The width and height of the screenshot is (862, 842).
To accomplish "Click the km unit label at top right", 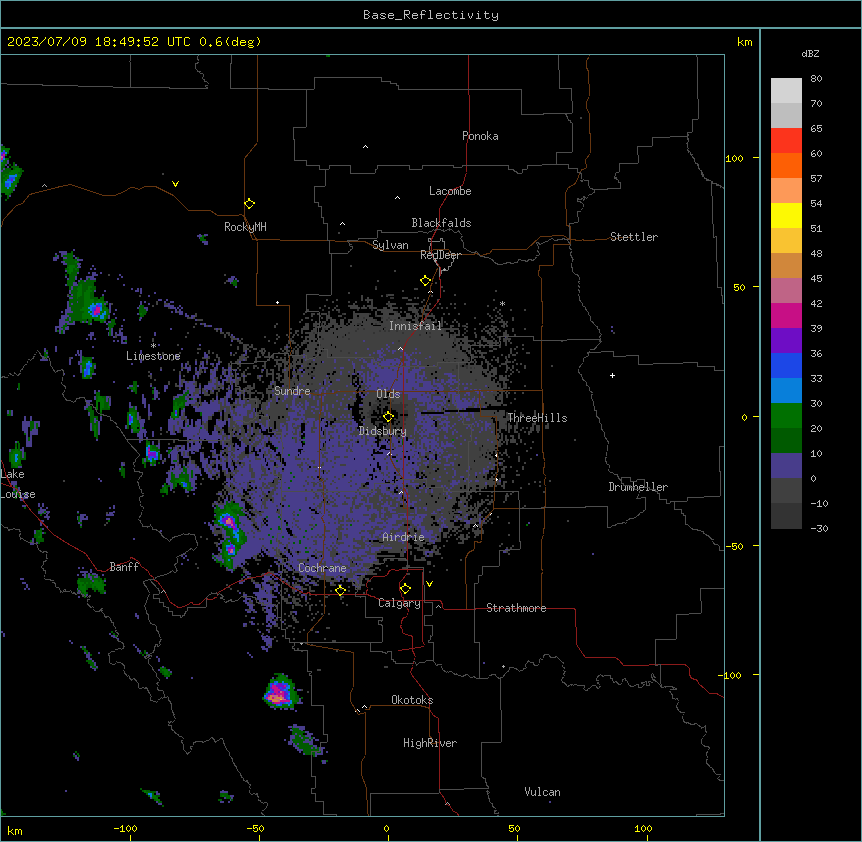I will click(x=745, y=42).
